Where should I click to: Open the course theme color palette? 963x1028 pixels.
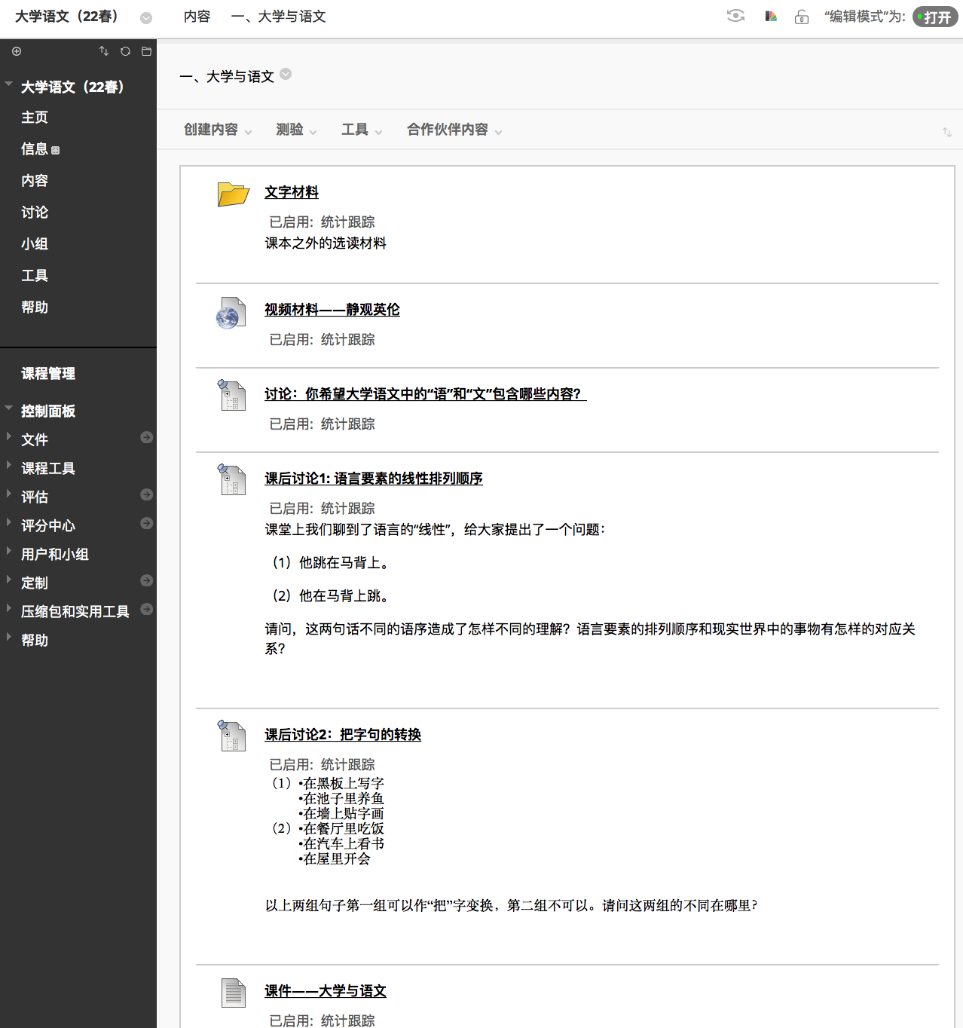pyautogui.click(x=771, y=17)
